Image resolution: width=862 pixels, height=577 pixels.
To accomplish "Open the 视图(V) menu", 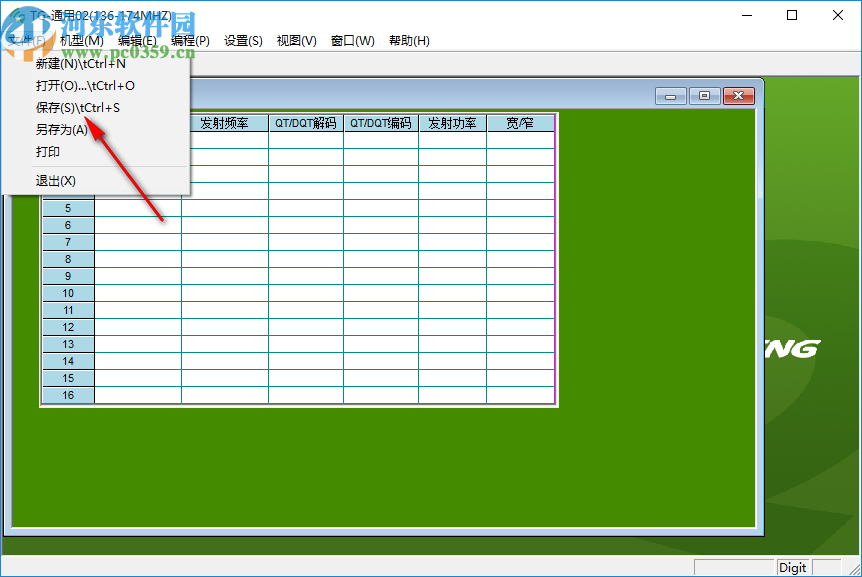I will (296, 41).
